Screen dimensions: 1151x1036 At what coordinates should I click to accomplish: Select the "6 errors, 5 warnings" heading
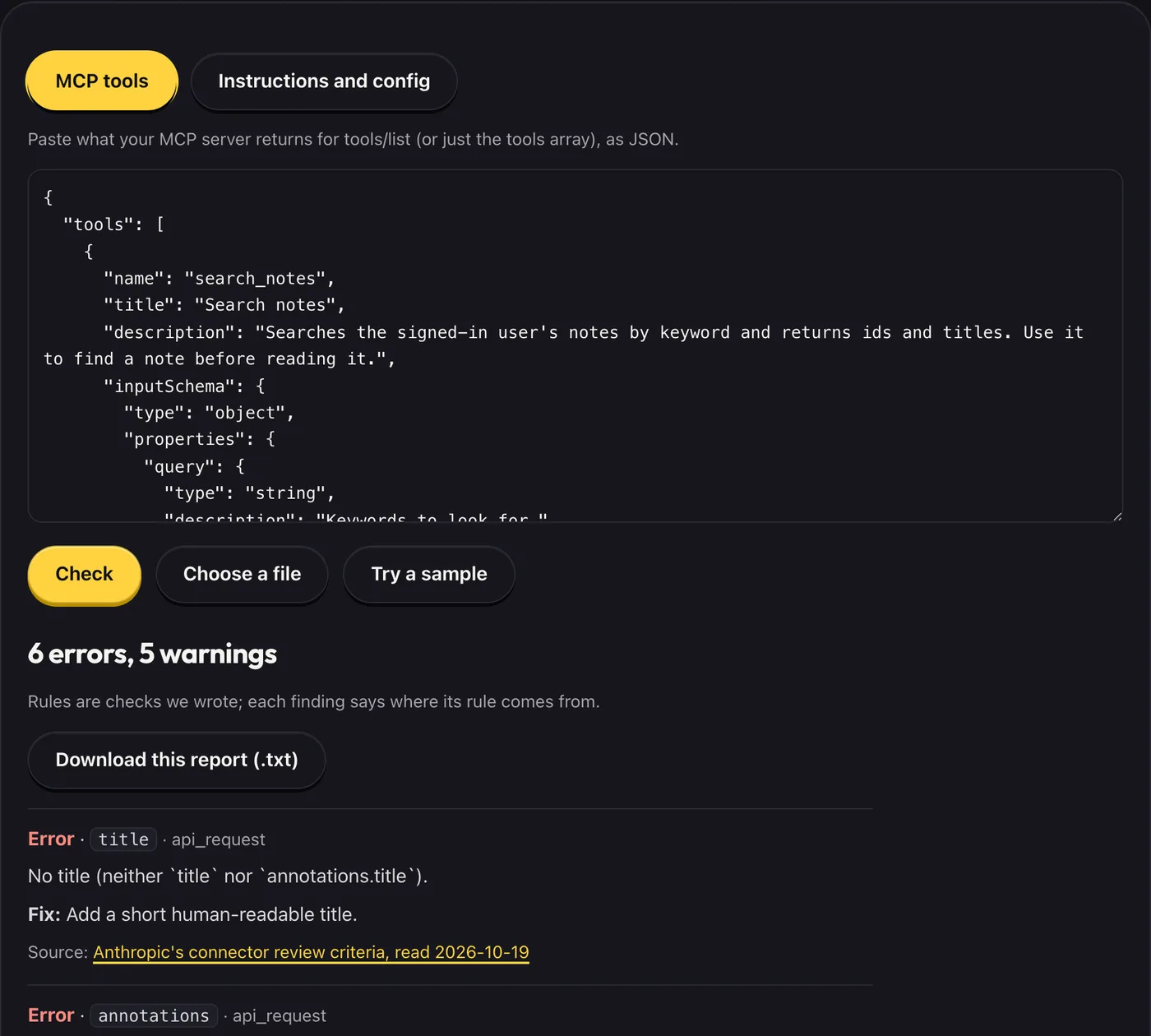click(x=152, y=654)
